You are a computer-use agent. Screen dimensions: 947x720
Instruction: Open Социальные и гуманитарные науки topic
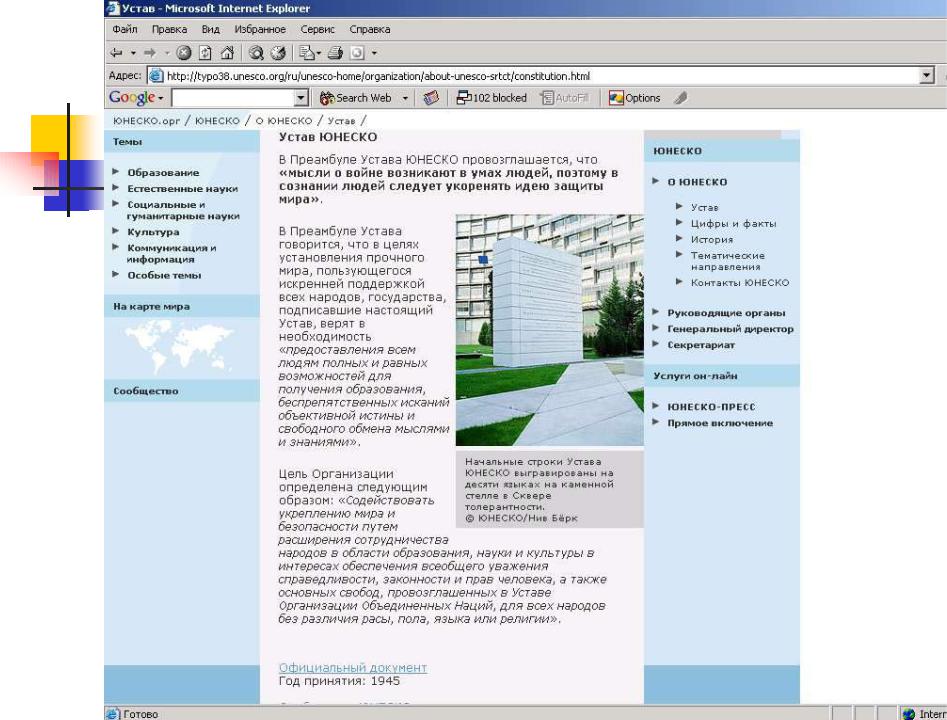pyautogui.click(x=183, y=210)
